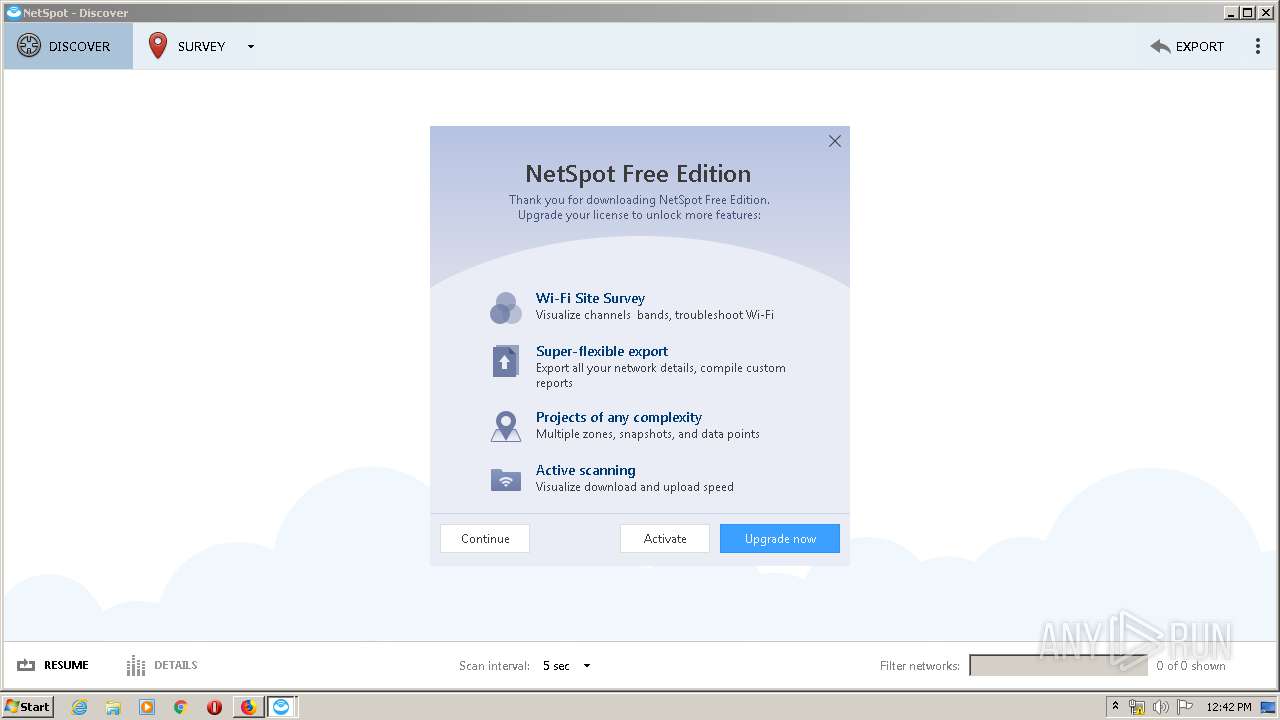
Task: Click the volume speaker tray icon
Action: coord(1160,707)
